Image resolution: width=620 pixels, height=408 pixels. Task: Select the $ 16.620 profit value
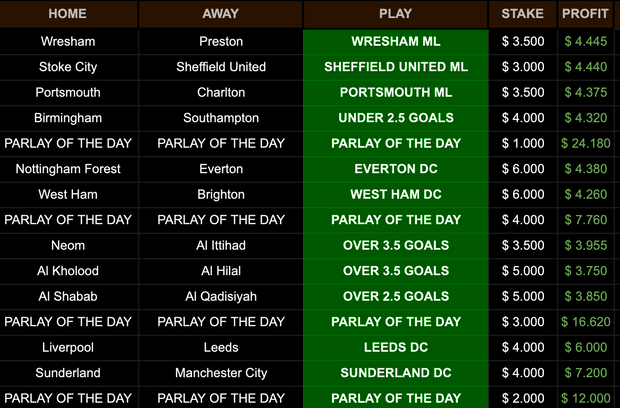click(x=586, y=322)
